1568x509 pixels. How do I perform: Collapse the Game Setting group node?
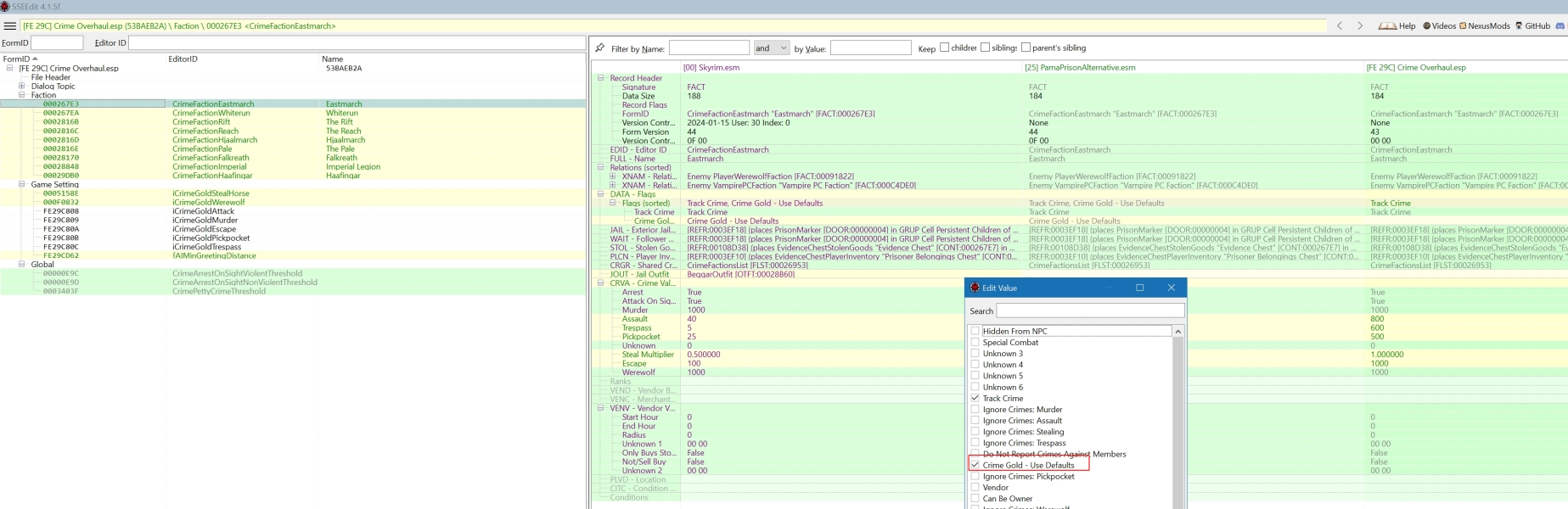coord(22,184)
